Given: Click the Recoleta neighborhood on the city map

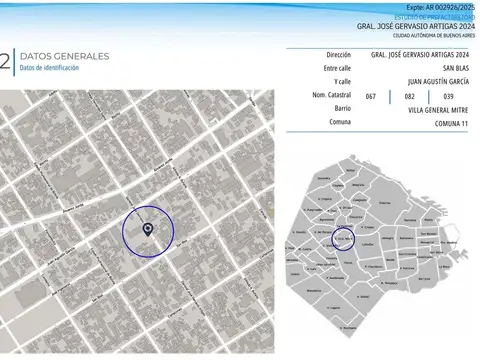Looking at the screenshot, I should point(410,220).
